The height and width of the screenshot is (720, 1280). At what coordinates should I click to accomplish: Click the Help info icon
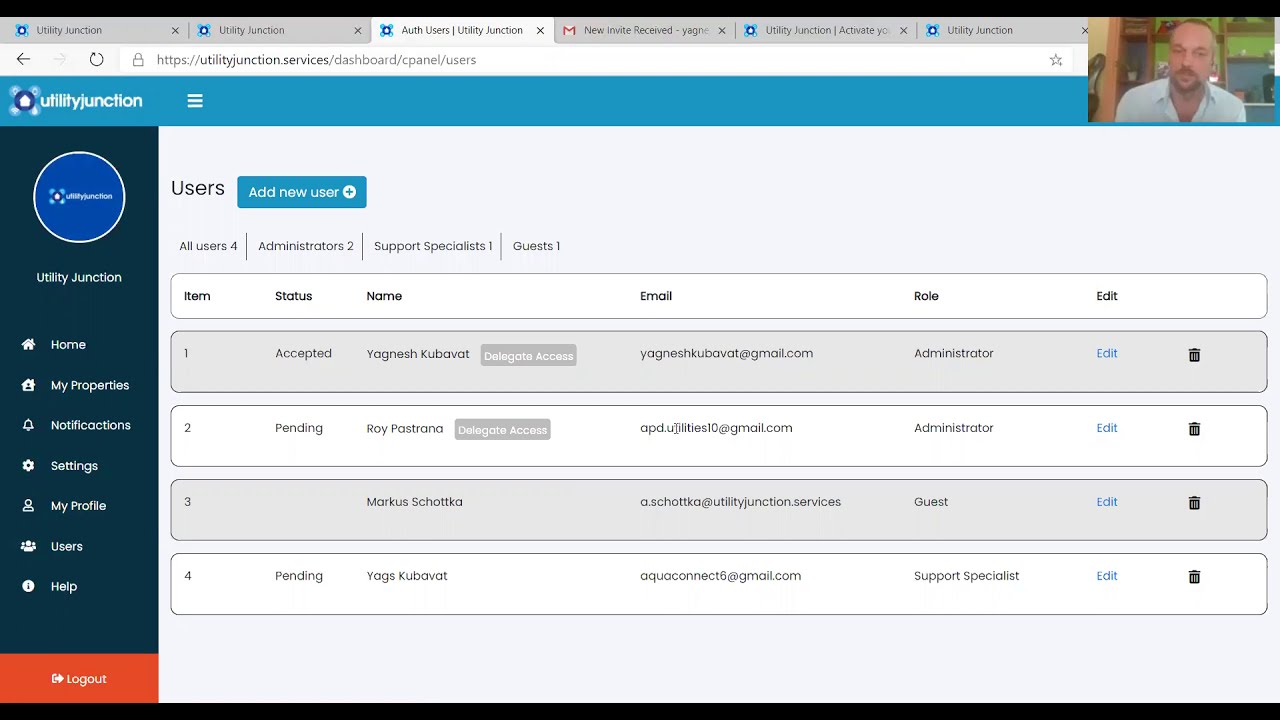pyautogui.click(x=28, y=586)
